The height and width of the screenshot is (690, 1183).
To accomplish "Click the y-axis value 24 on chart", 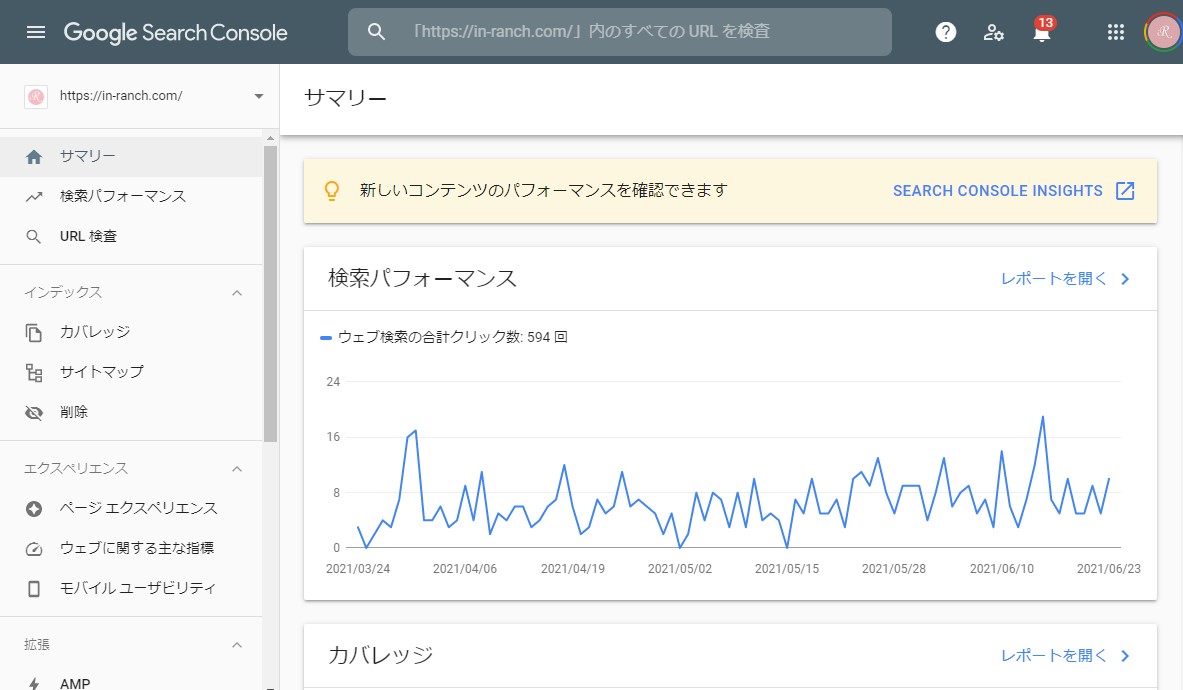I will point(333,382).
